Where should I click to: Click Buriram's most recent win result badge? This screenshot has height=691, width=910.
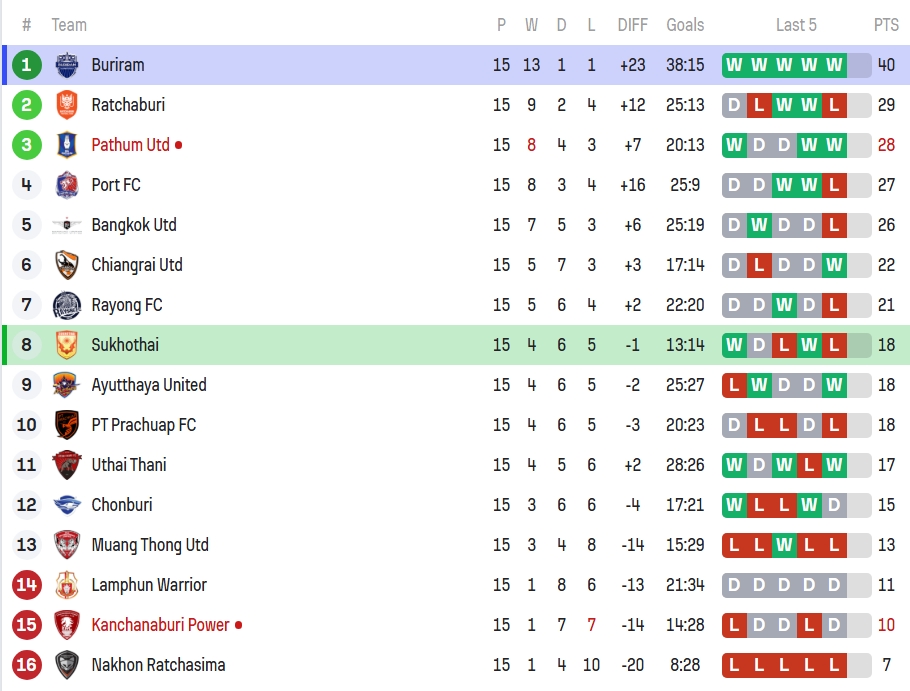(834, 65)
